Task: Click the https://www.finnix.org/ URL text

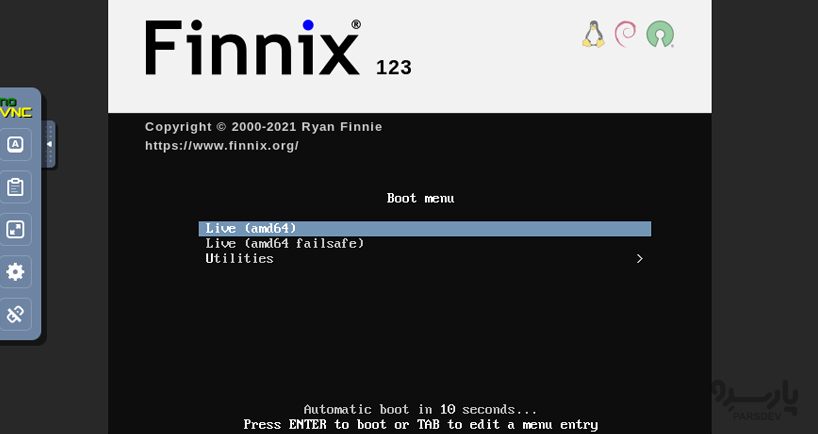Action: click(x=222, y=146)
